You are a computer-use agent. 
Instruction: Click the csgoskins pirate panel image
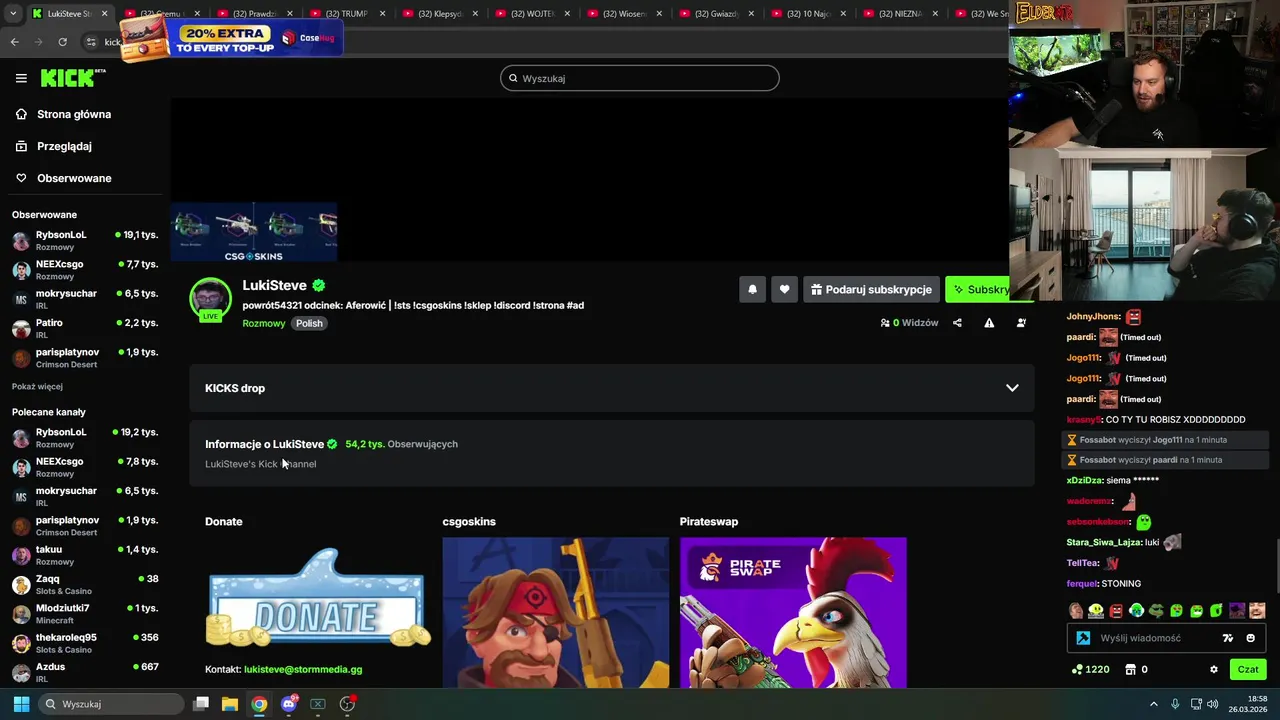pos(555,612)
